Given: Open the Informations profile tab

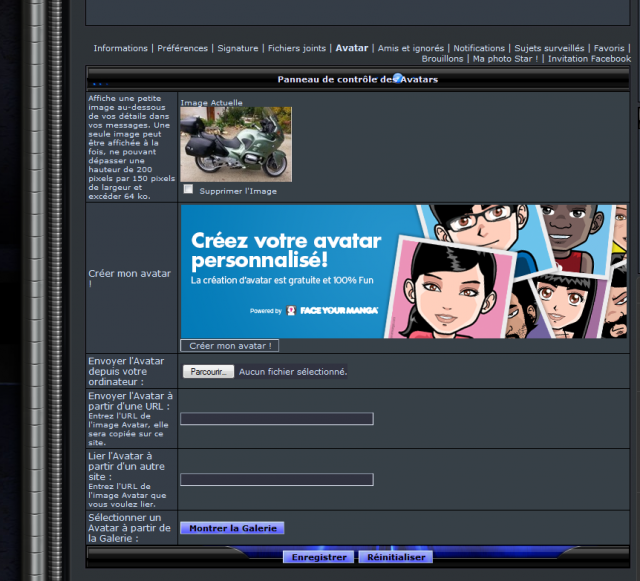Looking at the screenshot, I should click(x=120, y=48).
